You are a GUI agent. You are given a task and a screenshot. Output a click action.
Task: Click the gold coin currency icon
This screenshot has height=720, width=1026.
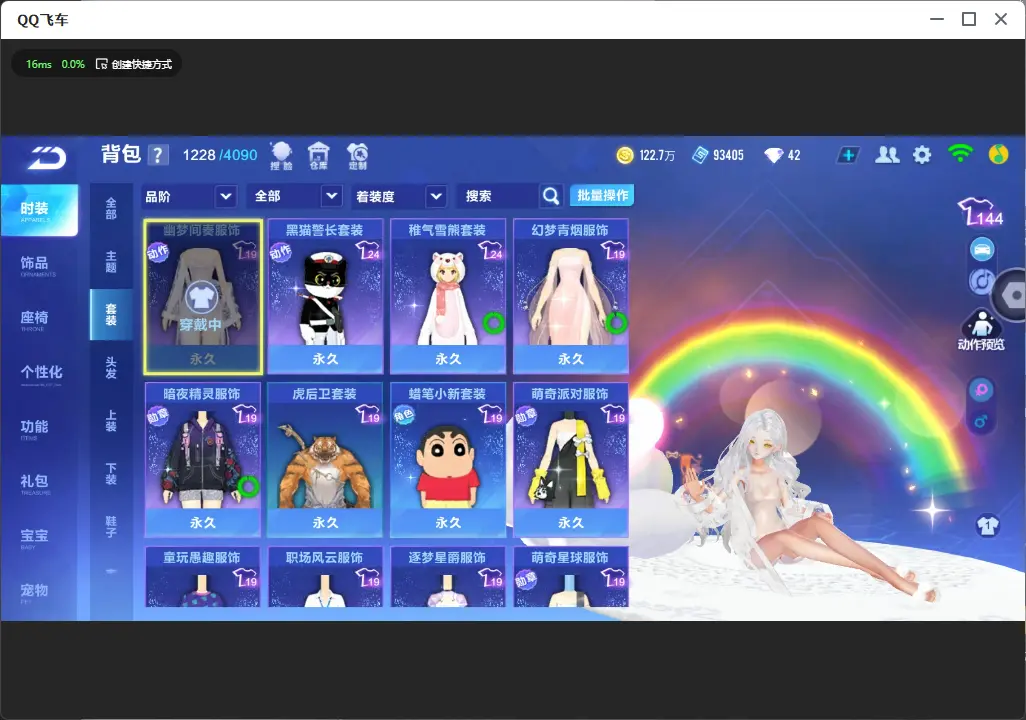625,155
